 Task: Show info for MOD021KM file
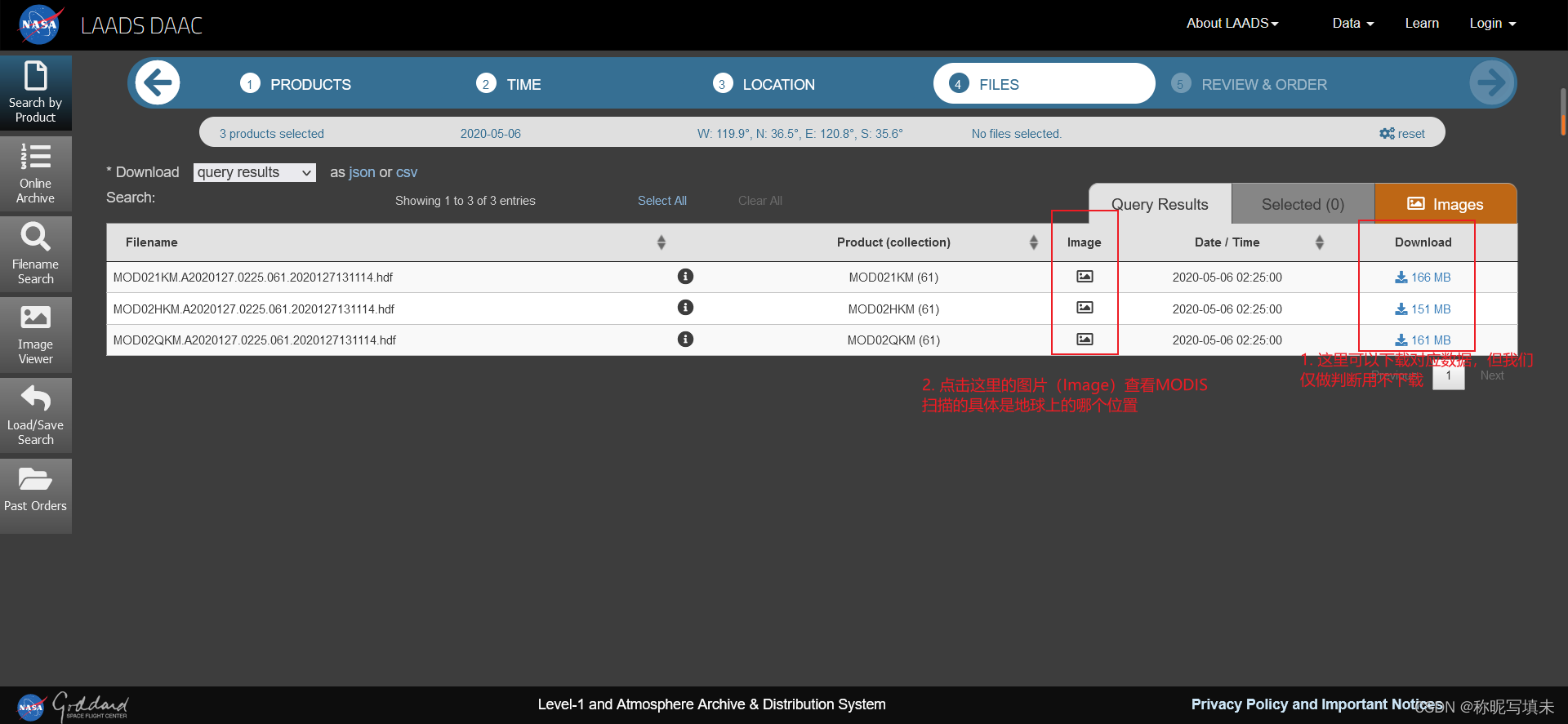tap(685, 277)
